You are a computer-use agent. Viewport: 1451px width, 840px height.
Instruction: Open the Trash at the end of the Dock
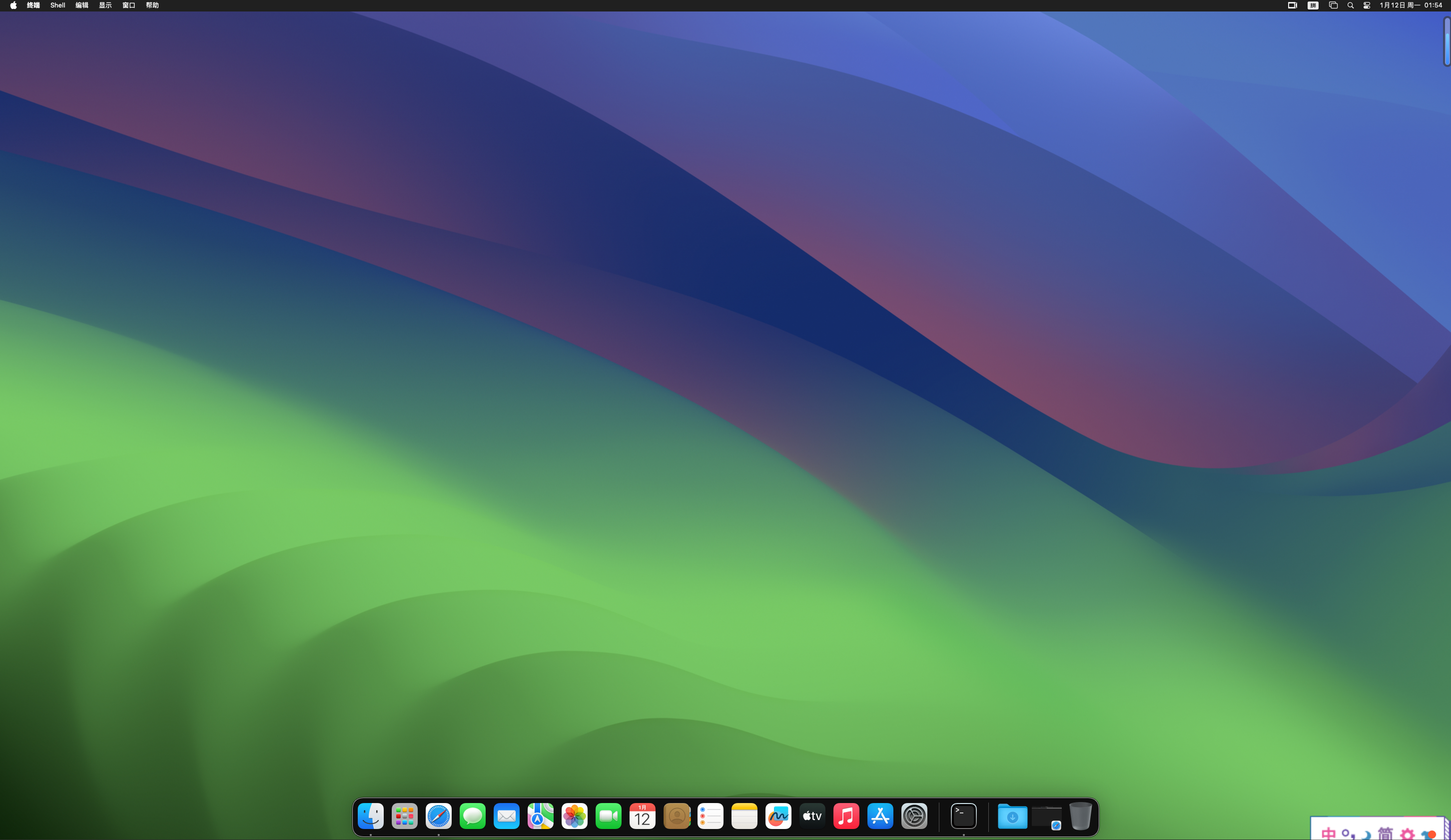1082,816
